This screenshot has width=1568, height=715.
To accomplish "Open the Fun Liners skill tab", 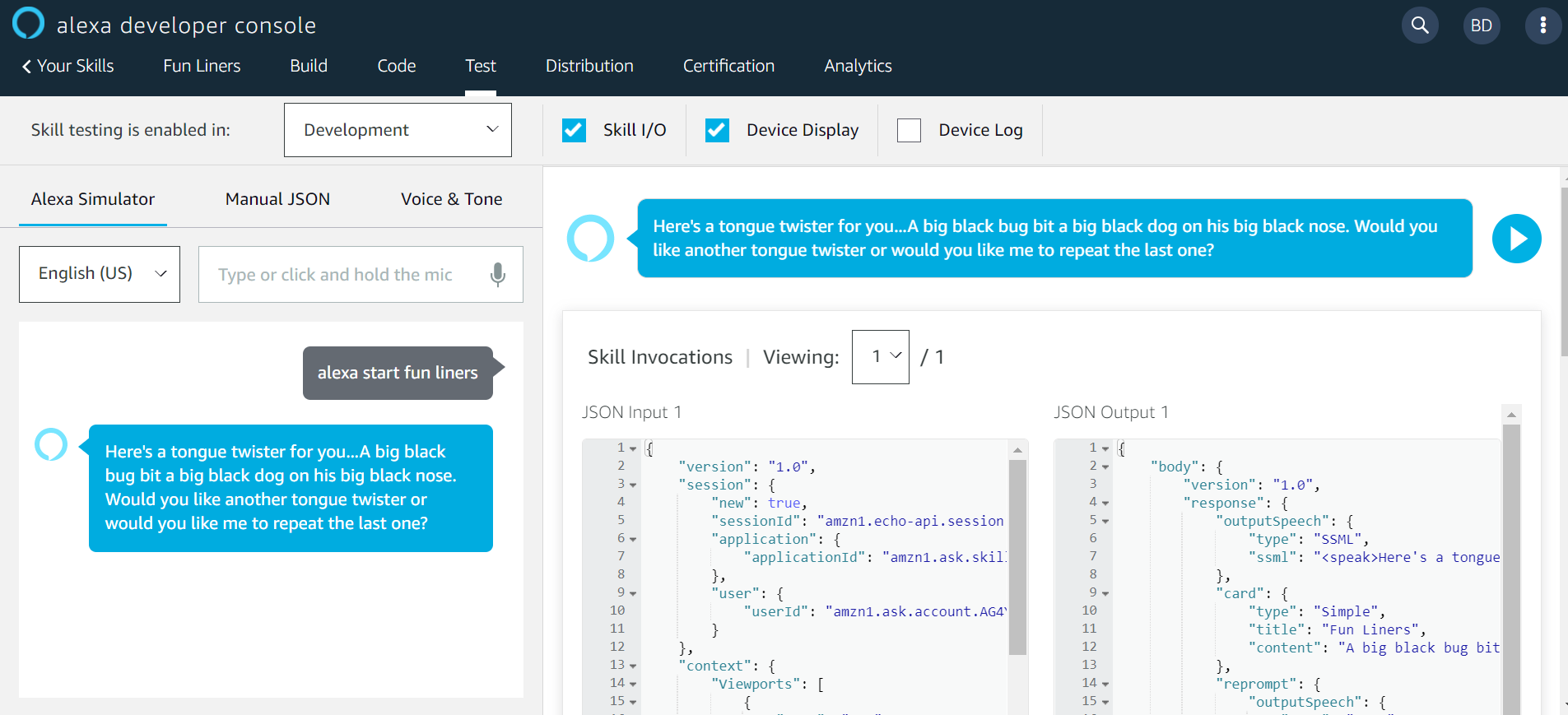I will (202, 66).
